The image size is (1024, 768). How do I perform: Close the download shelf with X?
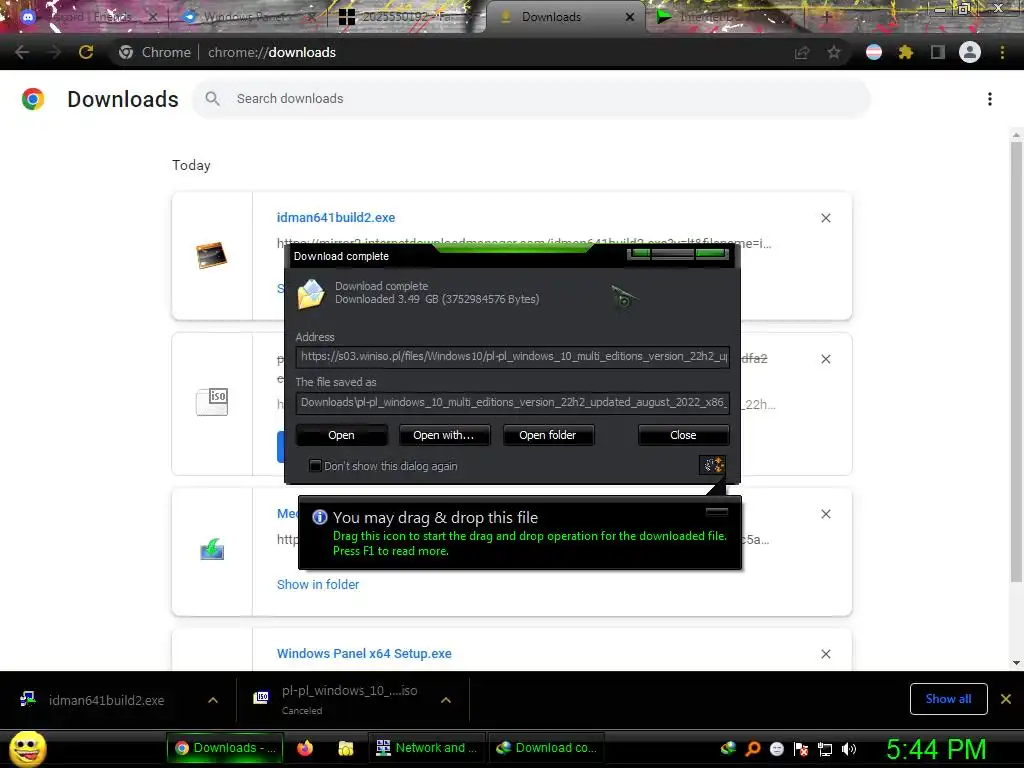click(x=1006, y=699)
